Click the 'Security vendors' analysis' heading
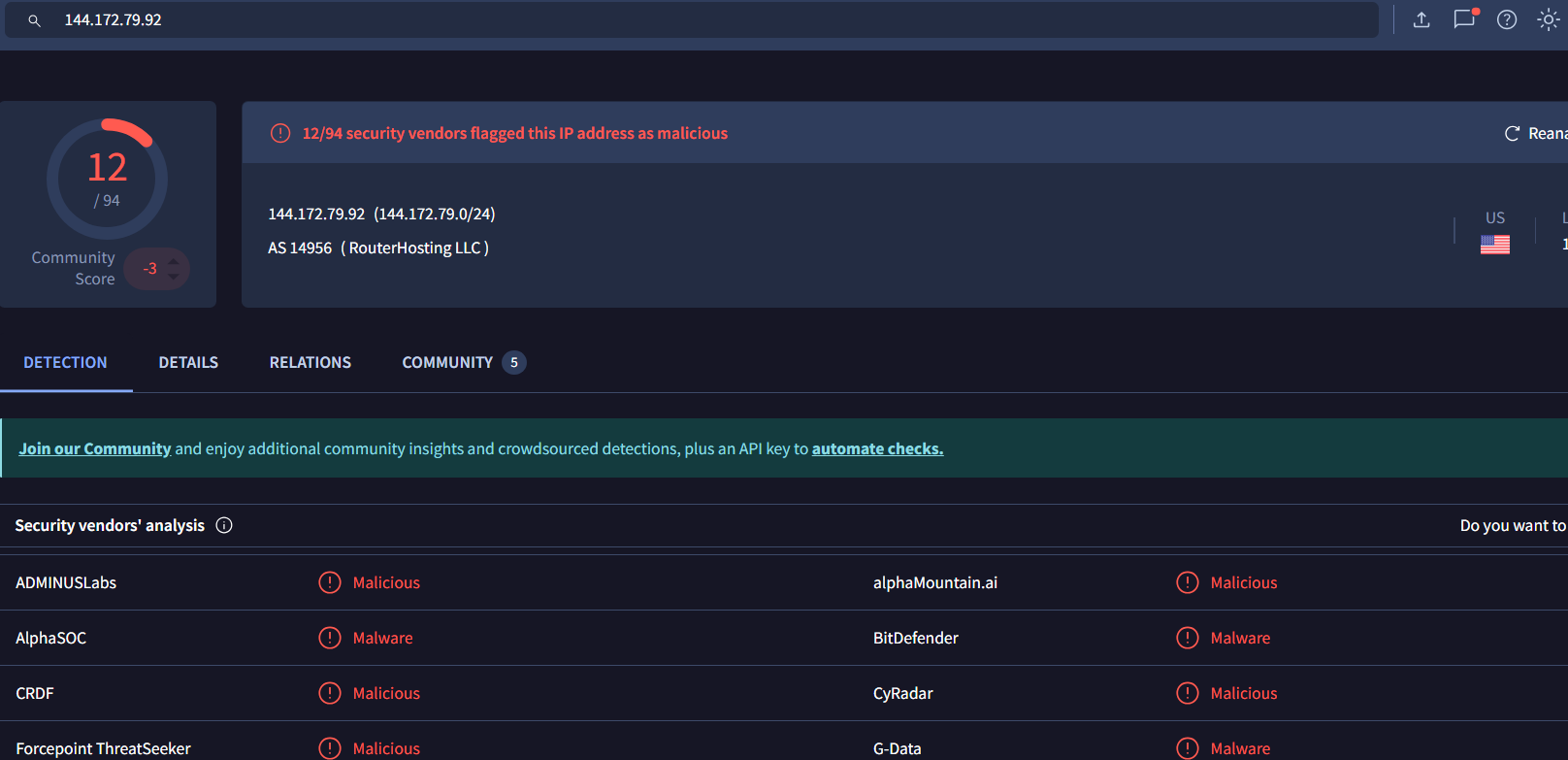This screenshot has height=760, width=1568. [110, 525]
